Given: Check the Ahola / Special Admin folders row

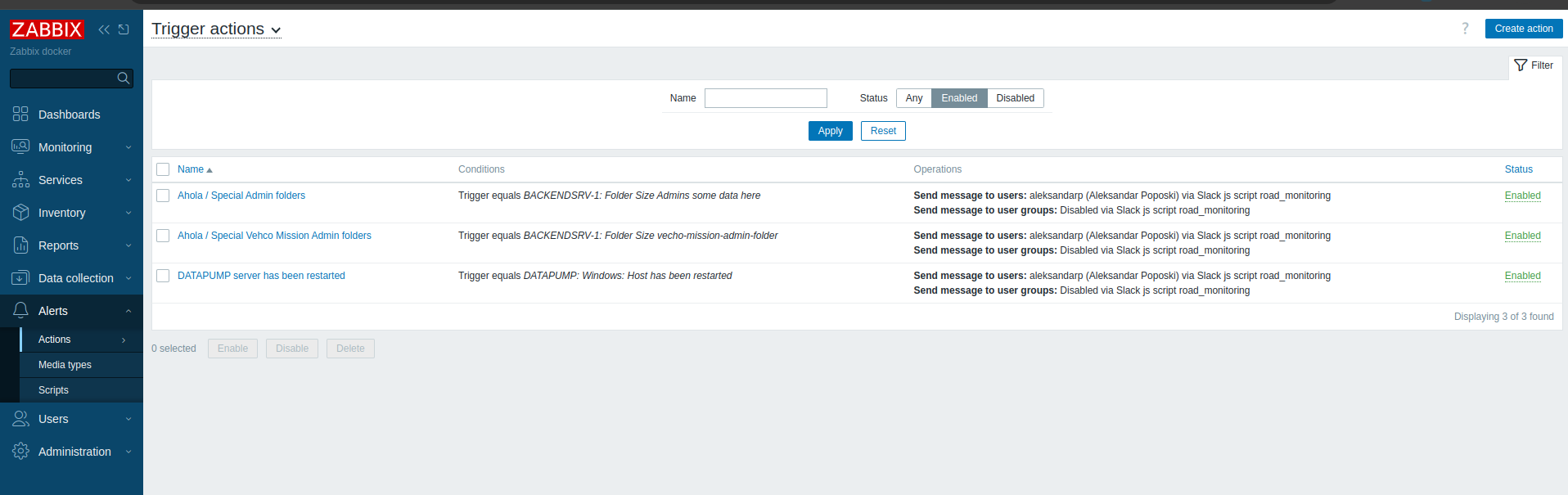Looking at the screenshot, I should [163, 196].
